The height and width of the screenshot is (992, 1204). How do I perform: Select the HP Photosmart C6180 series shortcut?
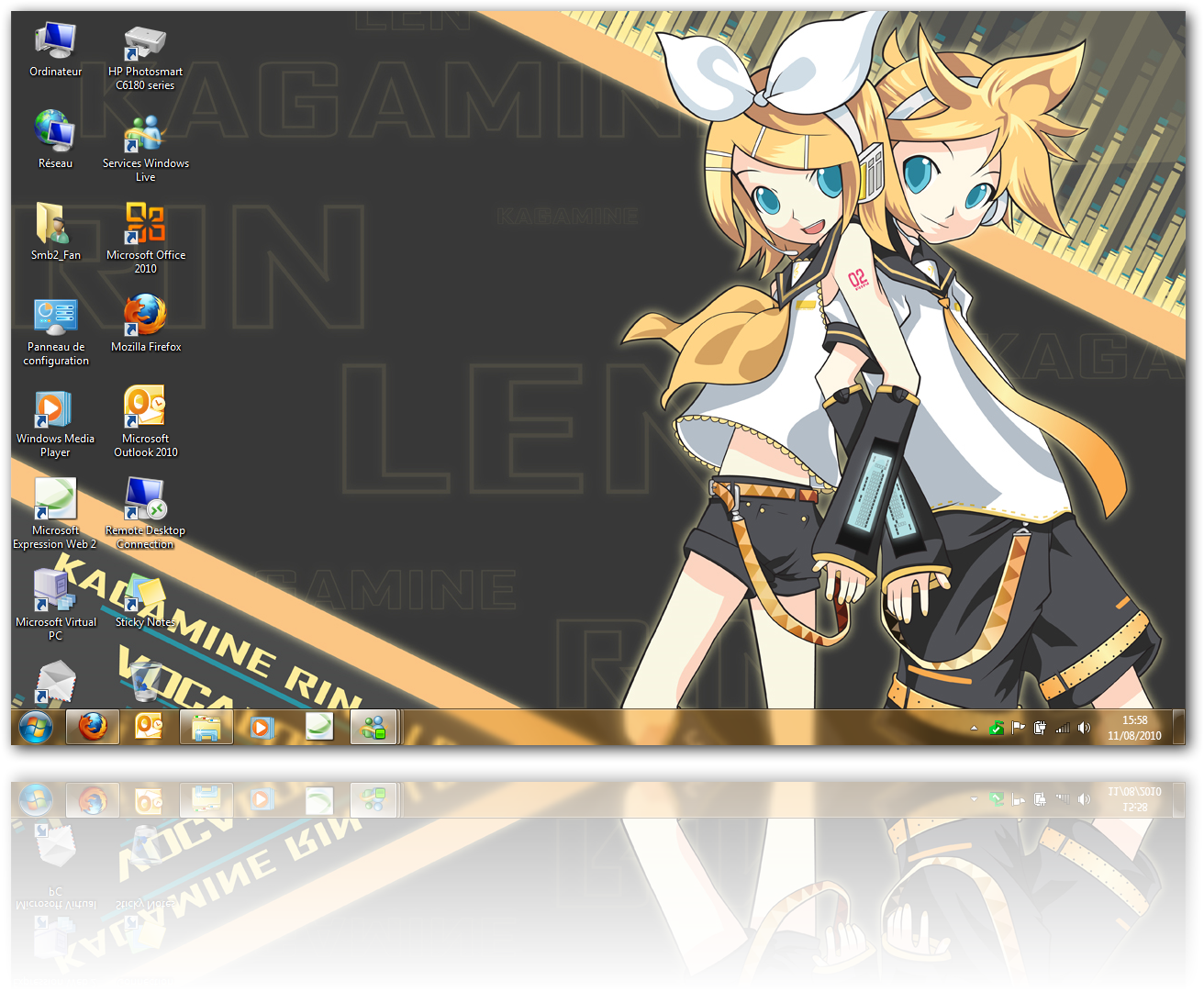(x=145, y=58)
